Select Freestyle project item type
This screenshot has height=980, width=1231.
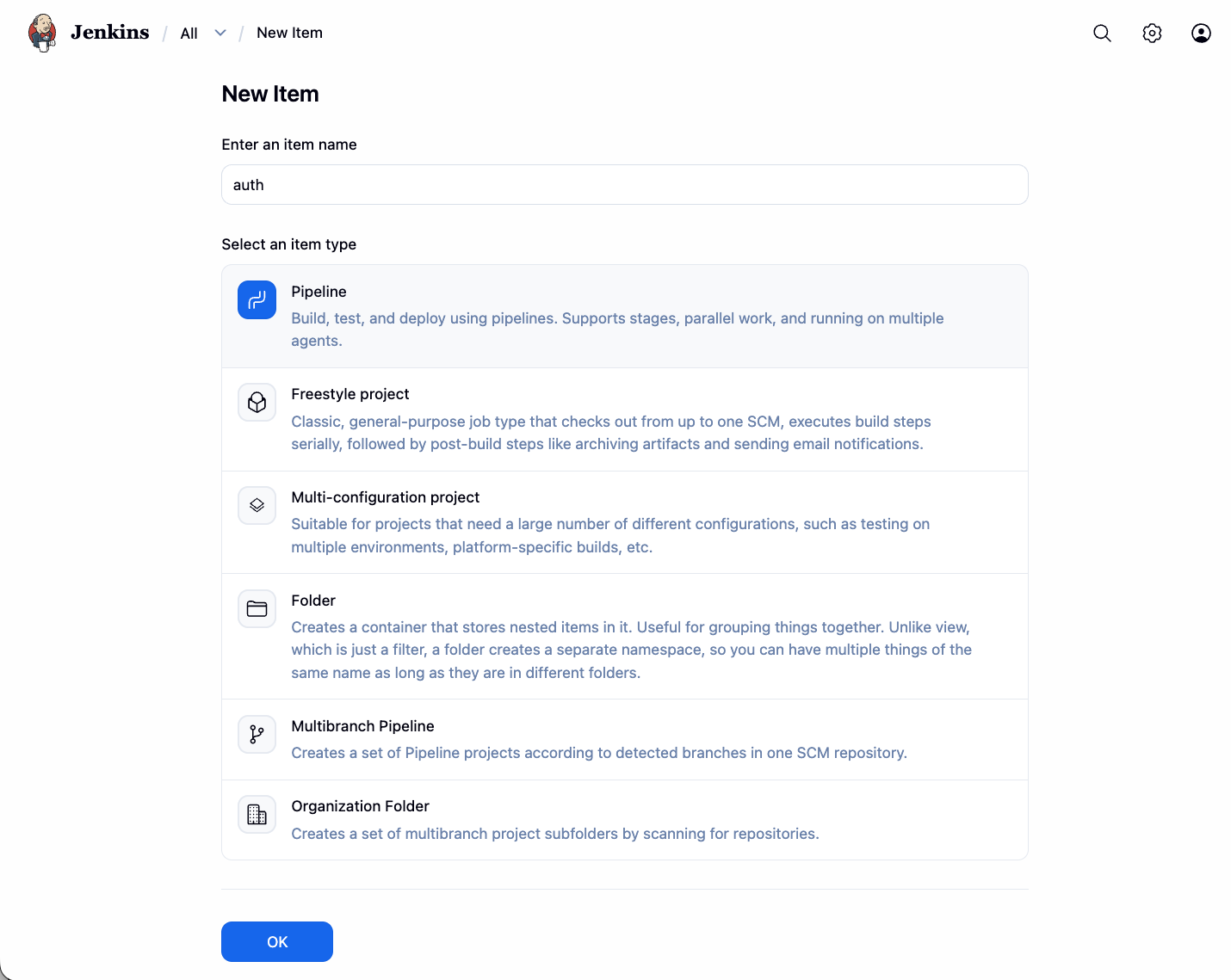[350, 394]
